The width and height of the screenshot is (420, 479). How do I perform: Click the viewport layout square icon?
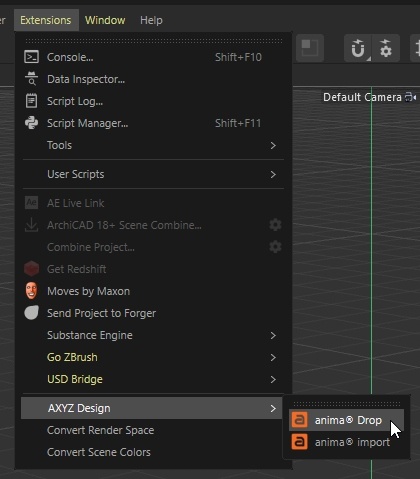(x=310, y=48)
